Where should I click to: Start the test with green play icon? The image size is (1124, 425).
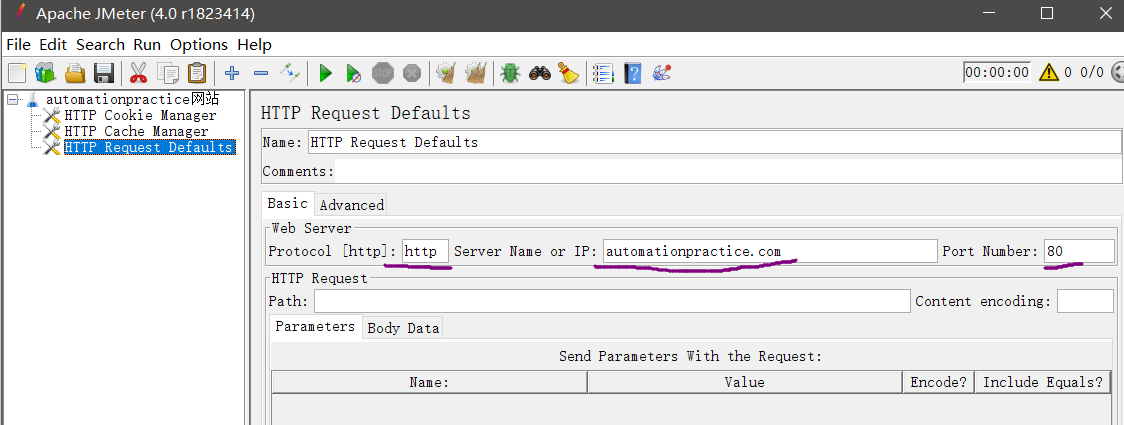click(x=325, y=72)
